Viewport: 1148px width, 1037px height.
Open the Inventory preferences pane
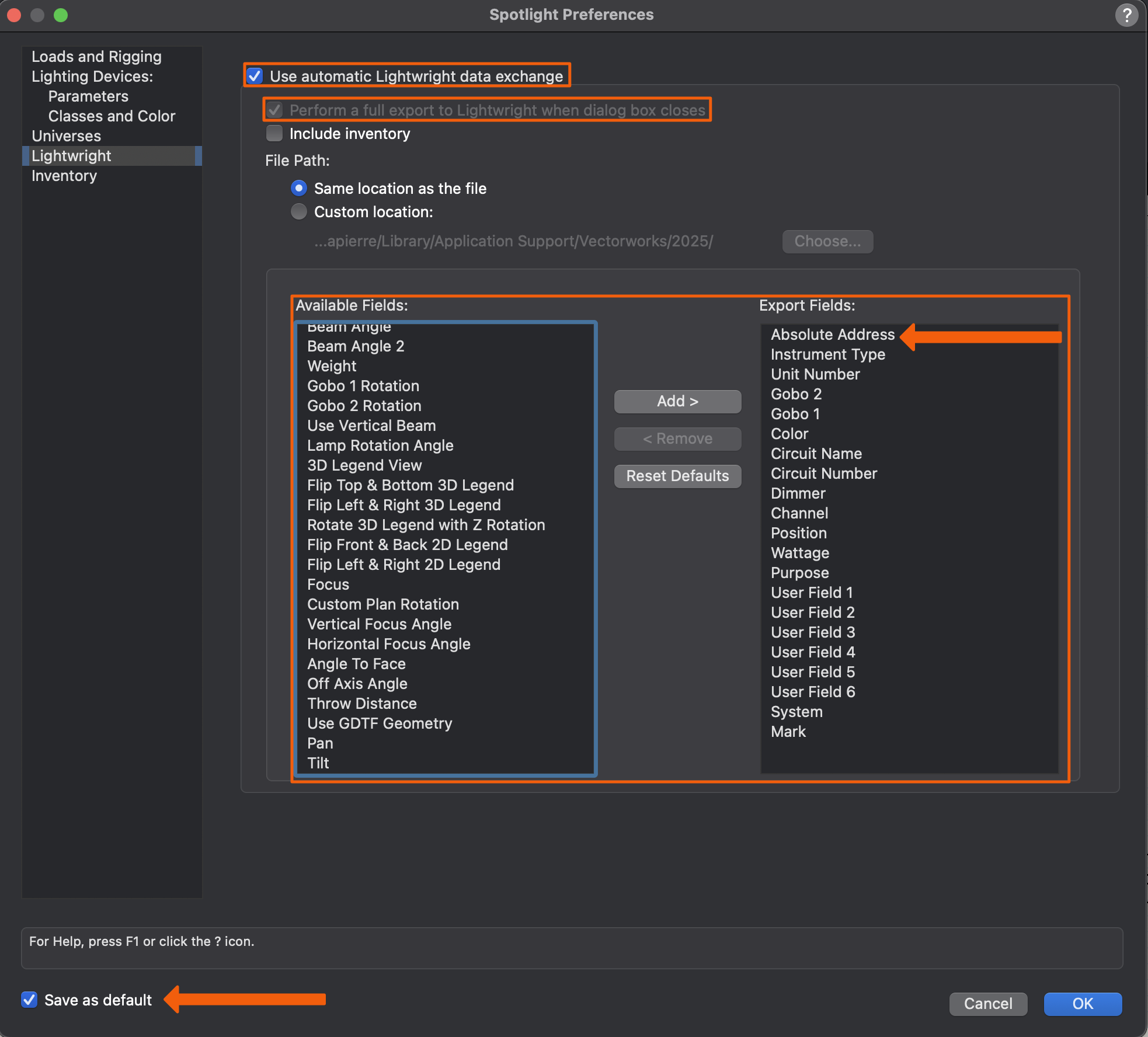pos(64,176)
